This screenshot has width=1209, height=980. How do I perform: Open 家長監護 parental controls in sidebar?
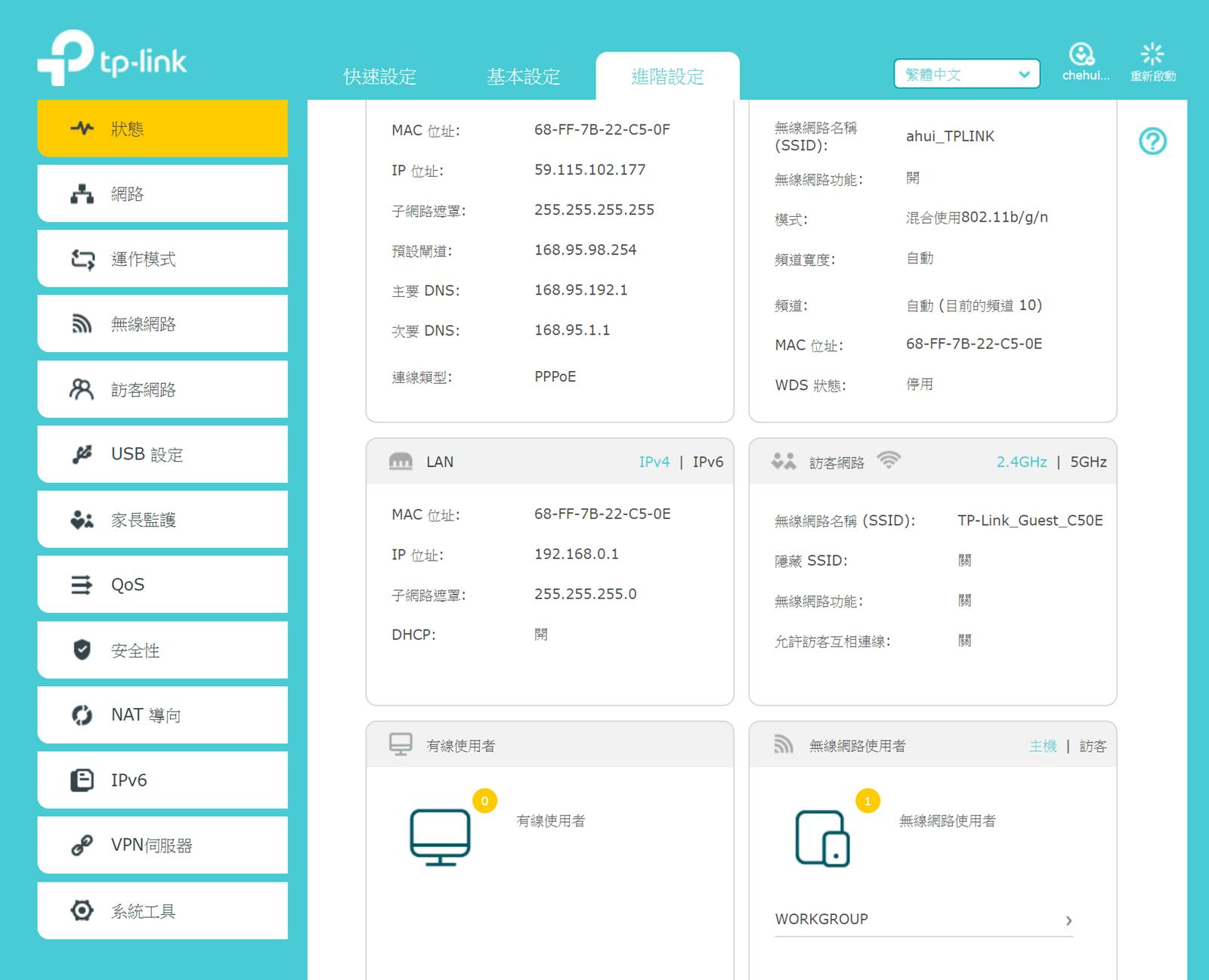(x=162, y=520)
